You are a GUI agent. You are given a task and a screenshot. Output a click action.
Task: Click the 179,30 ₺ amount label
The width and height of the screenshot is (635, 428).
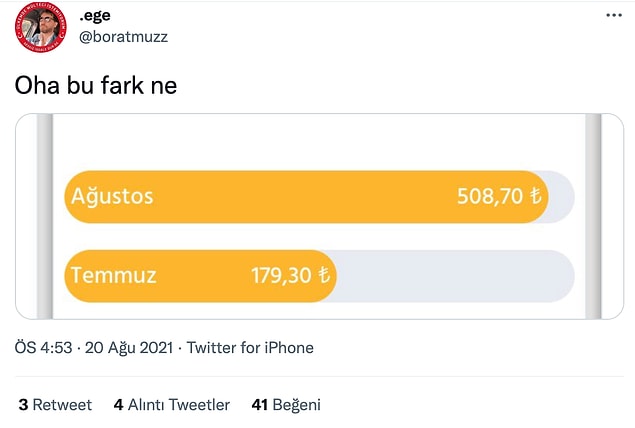pyautogui.click(x=290, y=275)
